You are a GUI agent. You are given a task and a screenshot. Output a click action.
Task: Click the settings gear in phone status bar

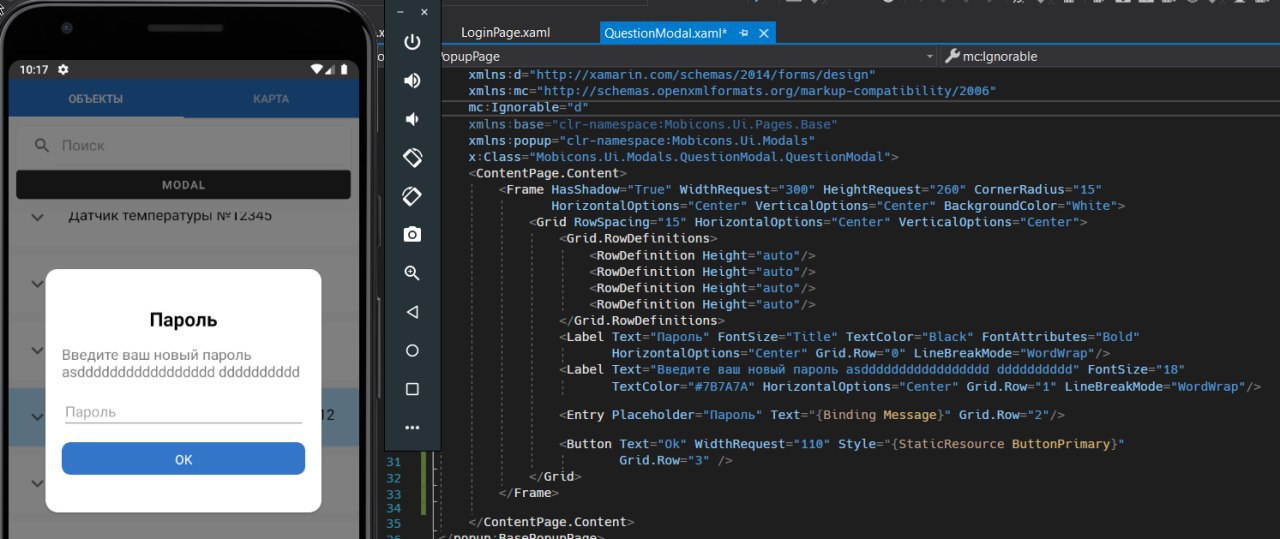click(63, 70)
